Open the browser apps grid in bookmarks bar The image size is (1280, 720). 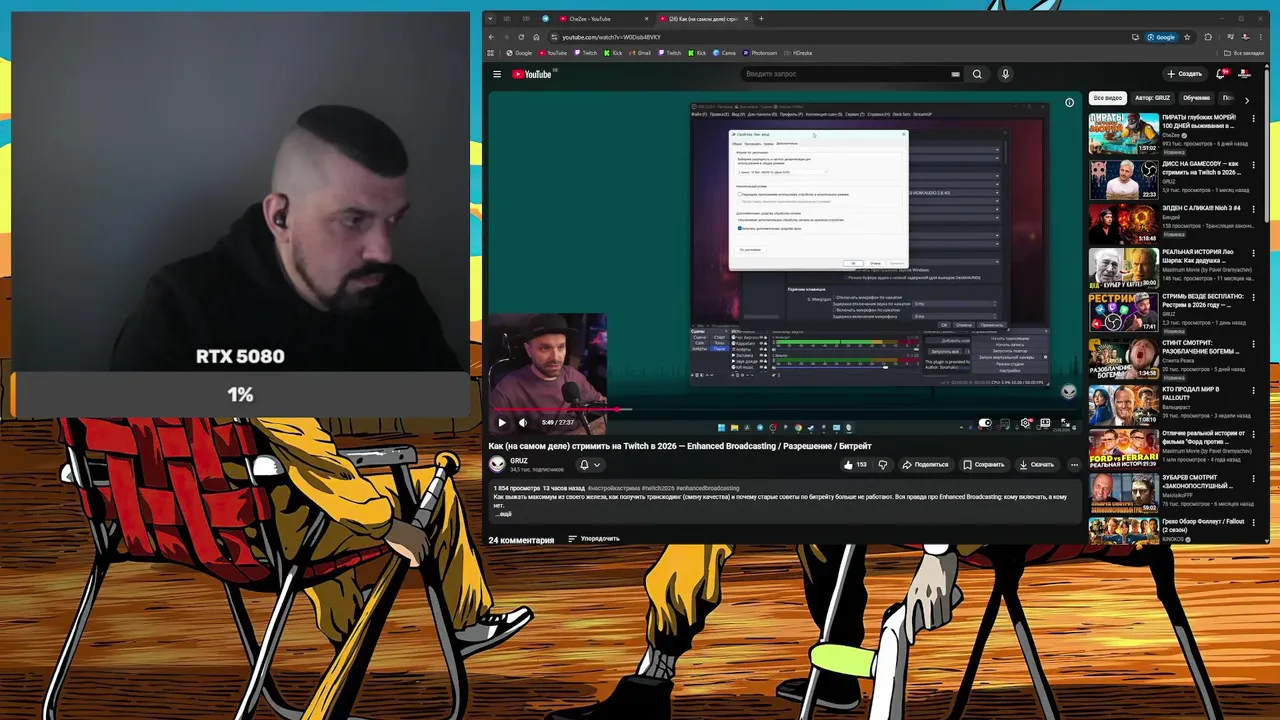(491, 53)
